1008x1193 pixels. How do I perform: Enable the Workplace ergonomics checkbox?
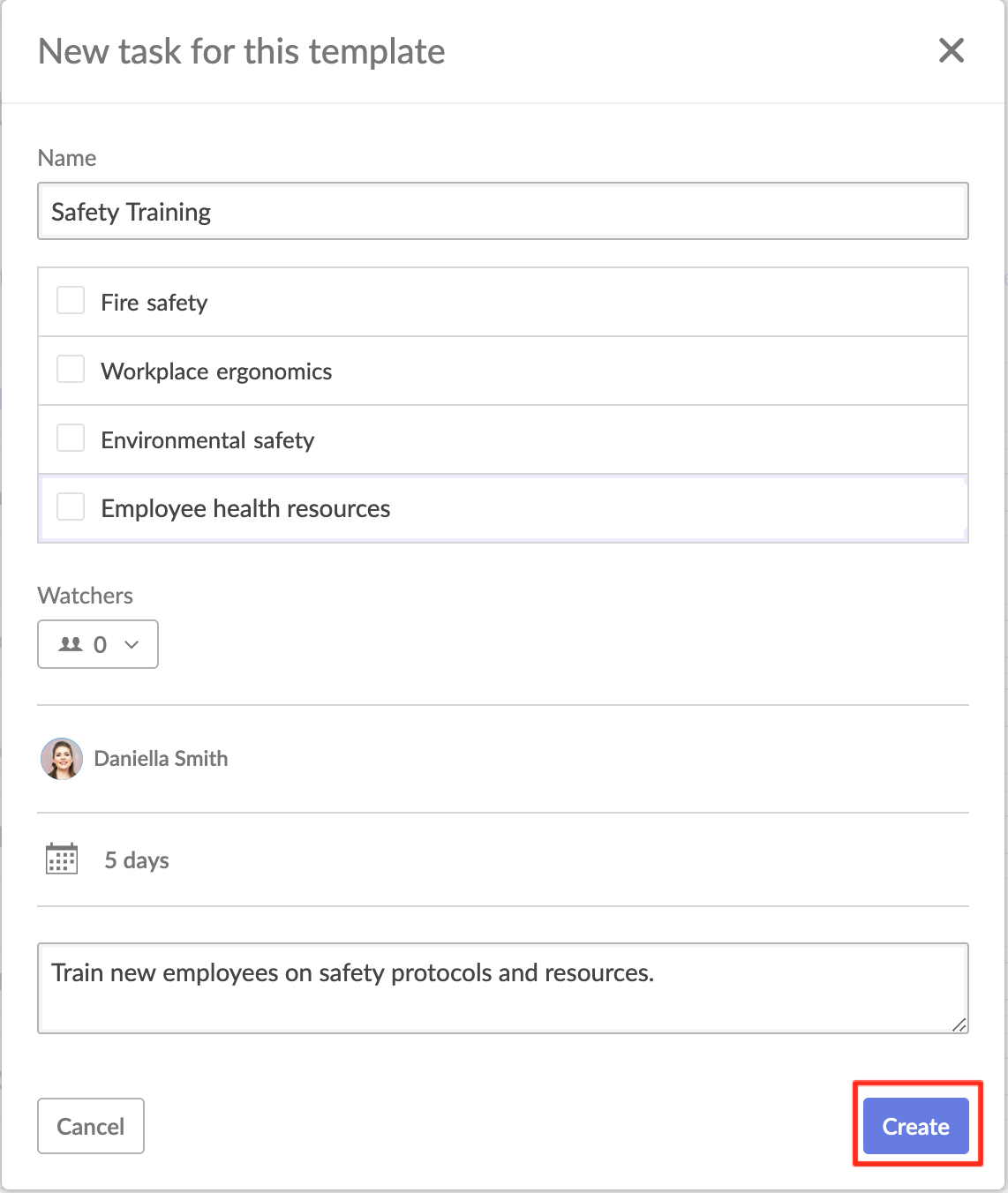click(x=70, y=369)
